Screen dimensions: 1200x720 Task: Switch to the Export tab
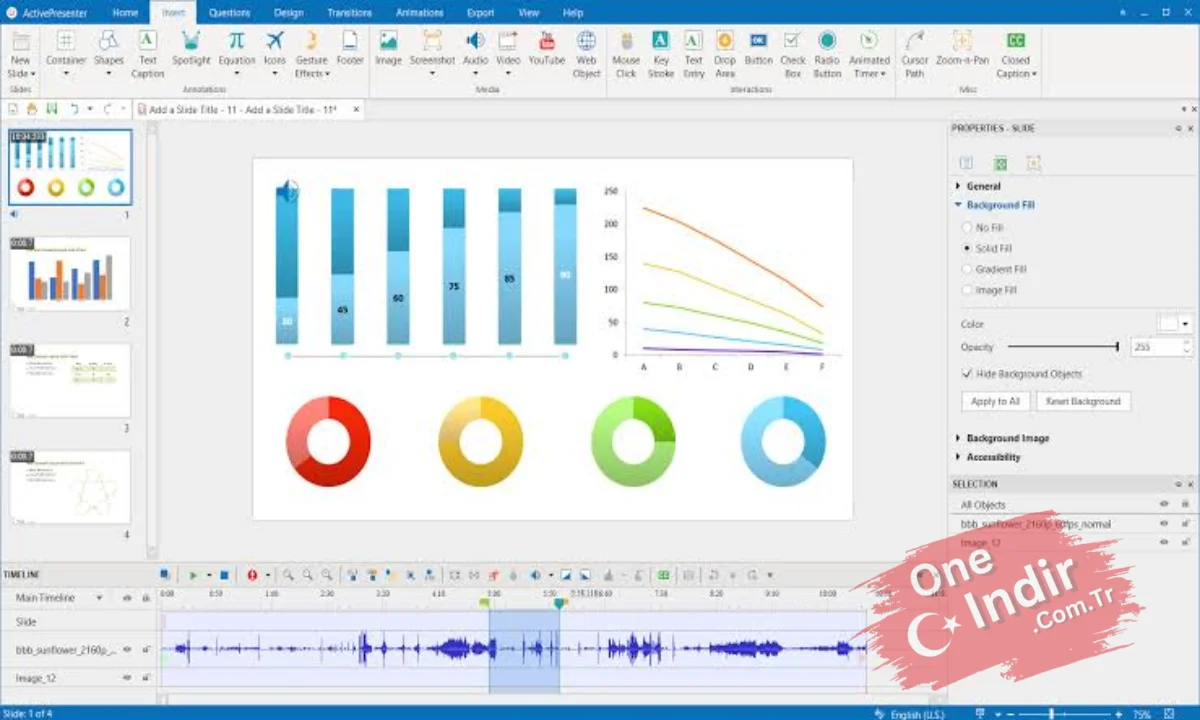coord(480,13)
